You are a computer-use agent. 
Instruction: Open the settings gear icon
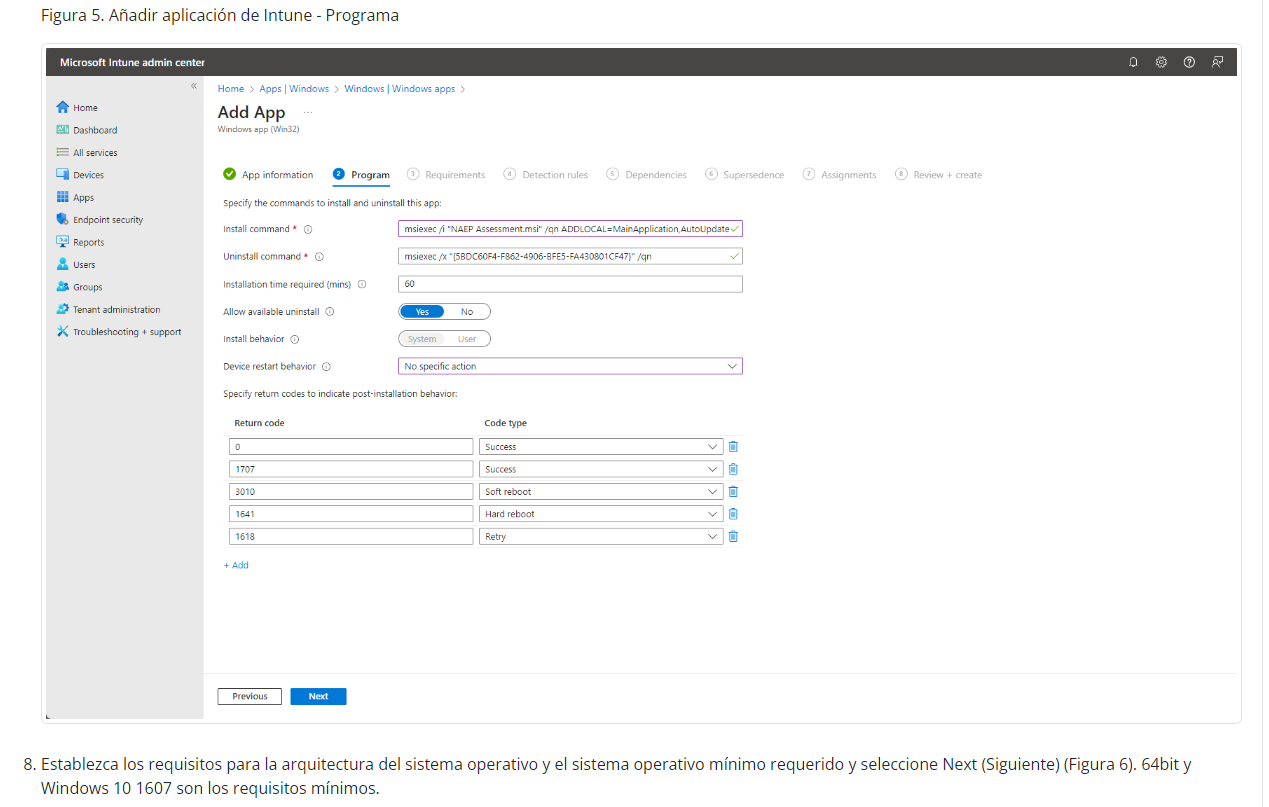pos(1161,62)
